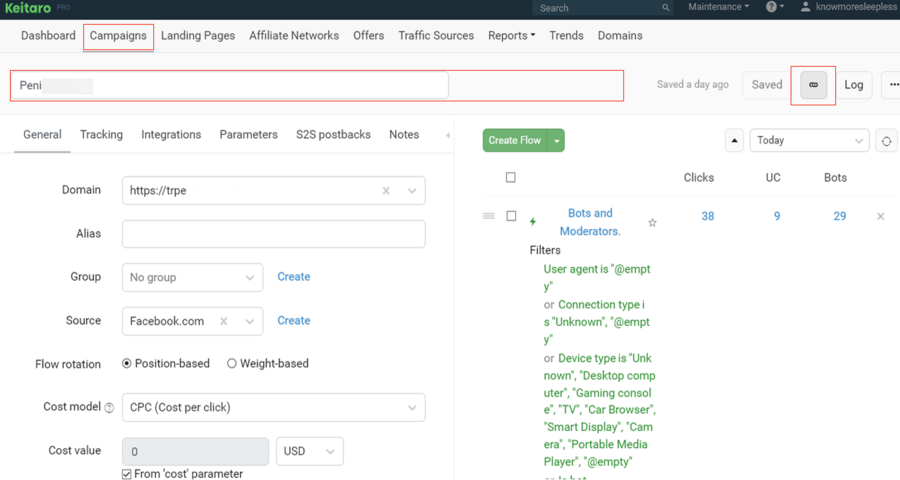Image resolution: width=900 pixels, height=480 pixels.
Task: Open Traffic Sources section
Action: [x=436, y=36]
